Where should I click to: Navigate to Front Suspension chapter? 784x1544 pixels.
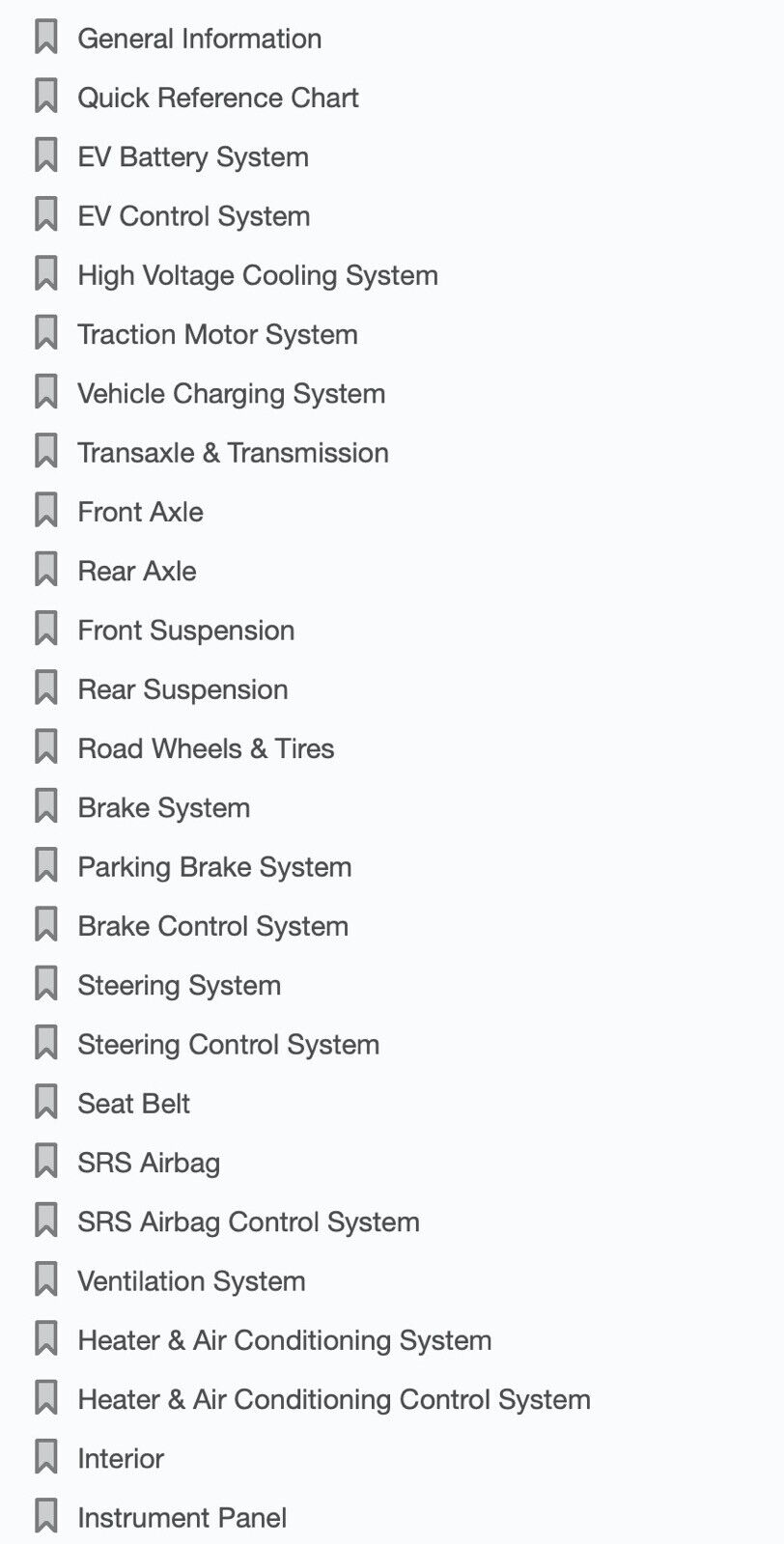(x=185, y=631)
